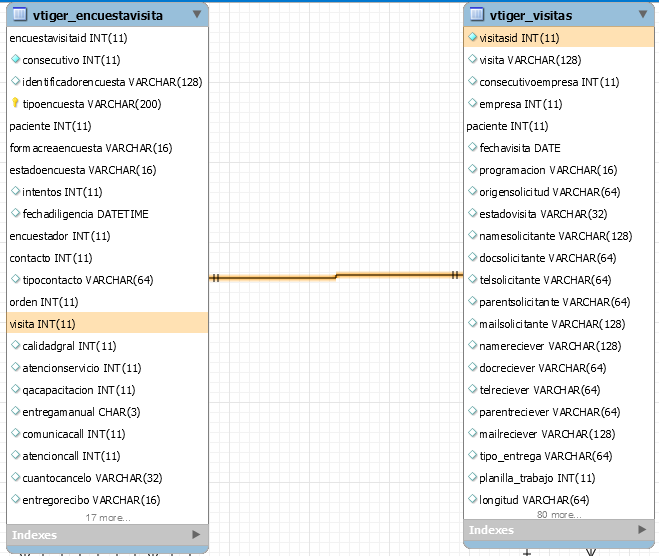Select the tipo_entrega VARCHAR(64) column
Image resolution: width=659 pixels, height=556 pixels.
(x=559, y=456)
